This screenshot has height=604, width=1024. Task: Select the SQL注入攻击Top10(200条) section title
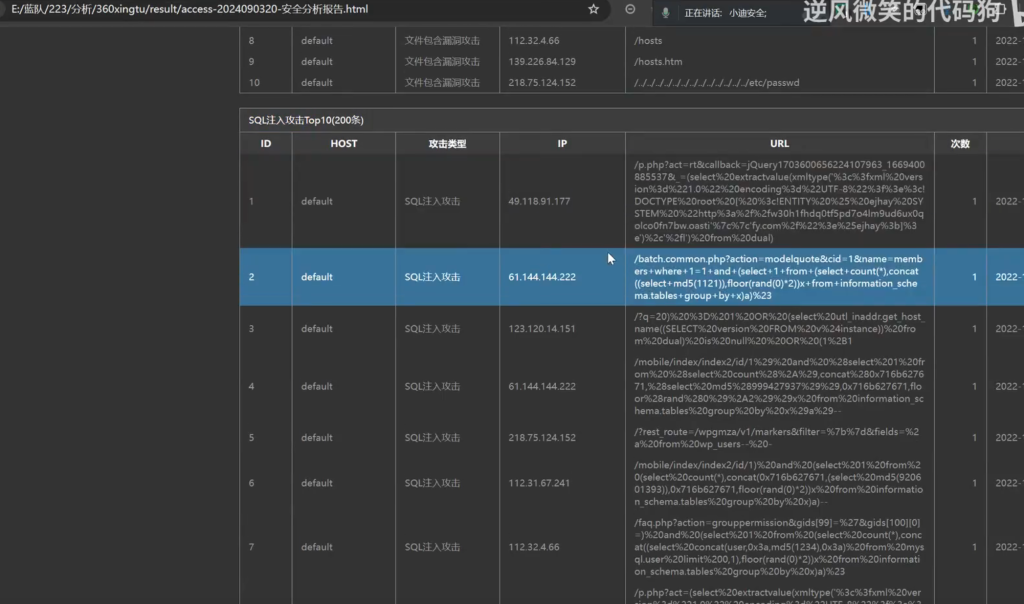point(306,120)
